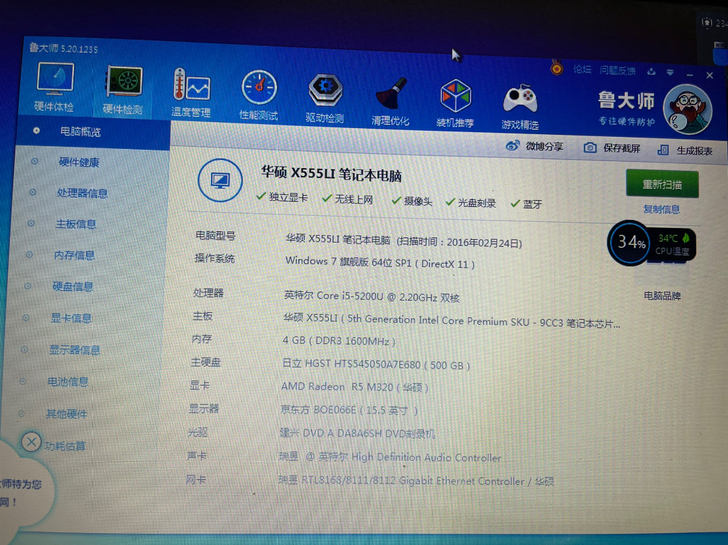Open 其他硬件 sidebar item
The height and width of the screenshot is (545, 728).
66,414
